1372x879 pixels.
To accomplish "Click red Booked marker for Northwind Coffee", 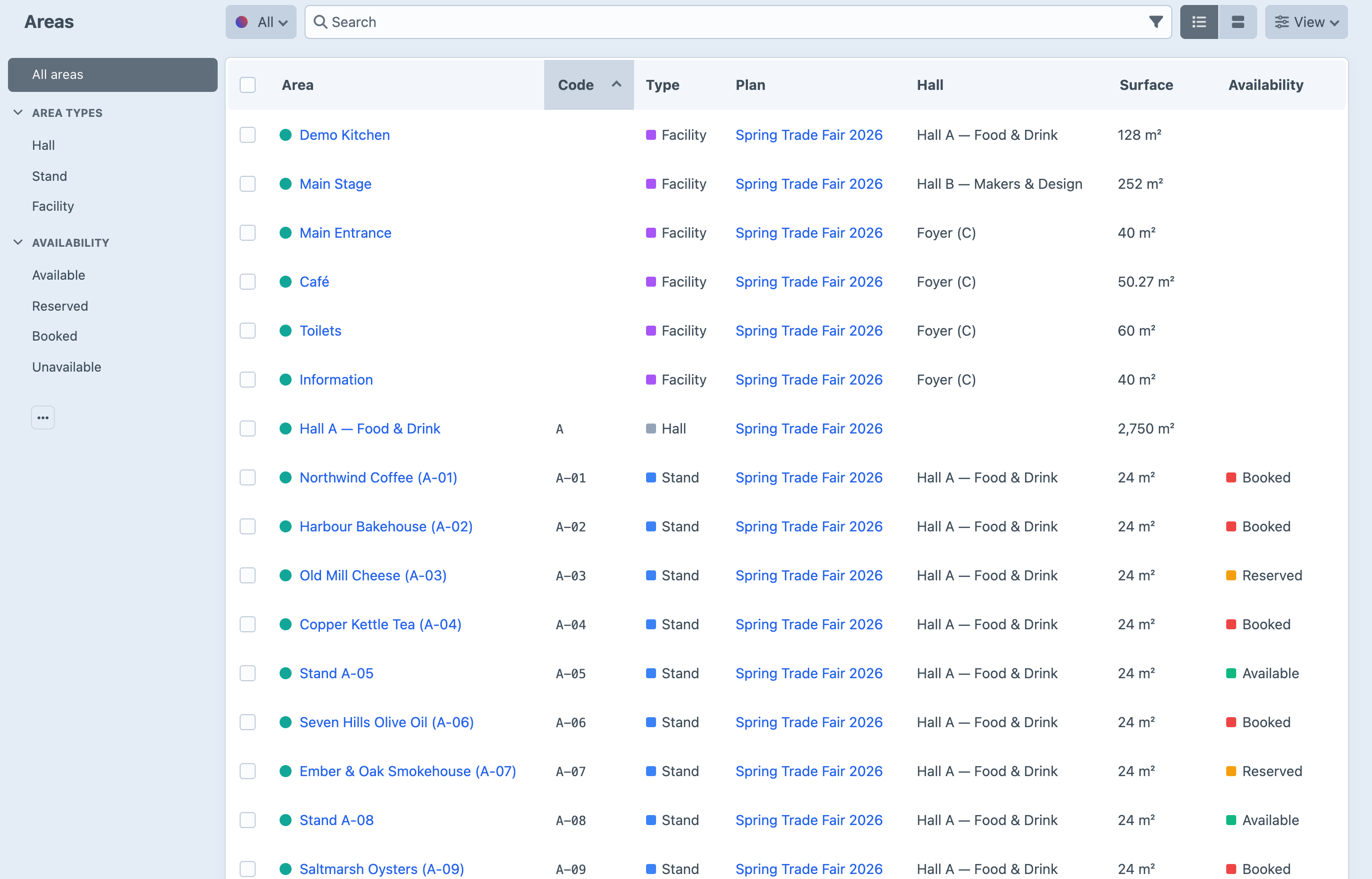I will (1231, 478).
